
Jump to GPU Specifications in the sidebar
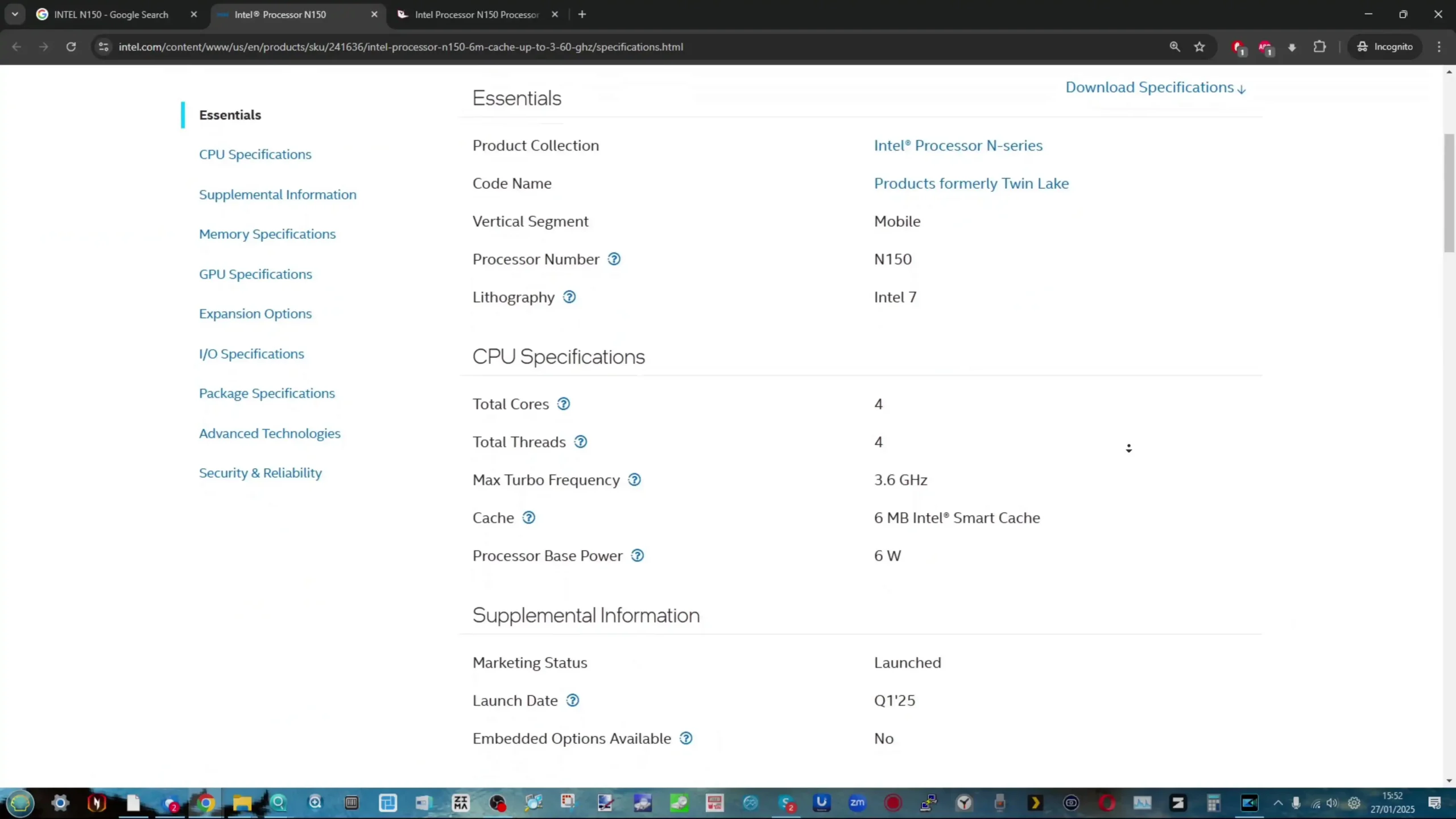[x=255, y=274]
